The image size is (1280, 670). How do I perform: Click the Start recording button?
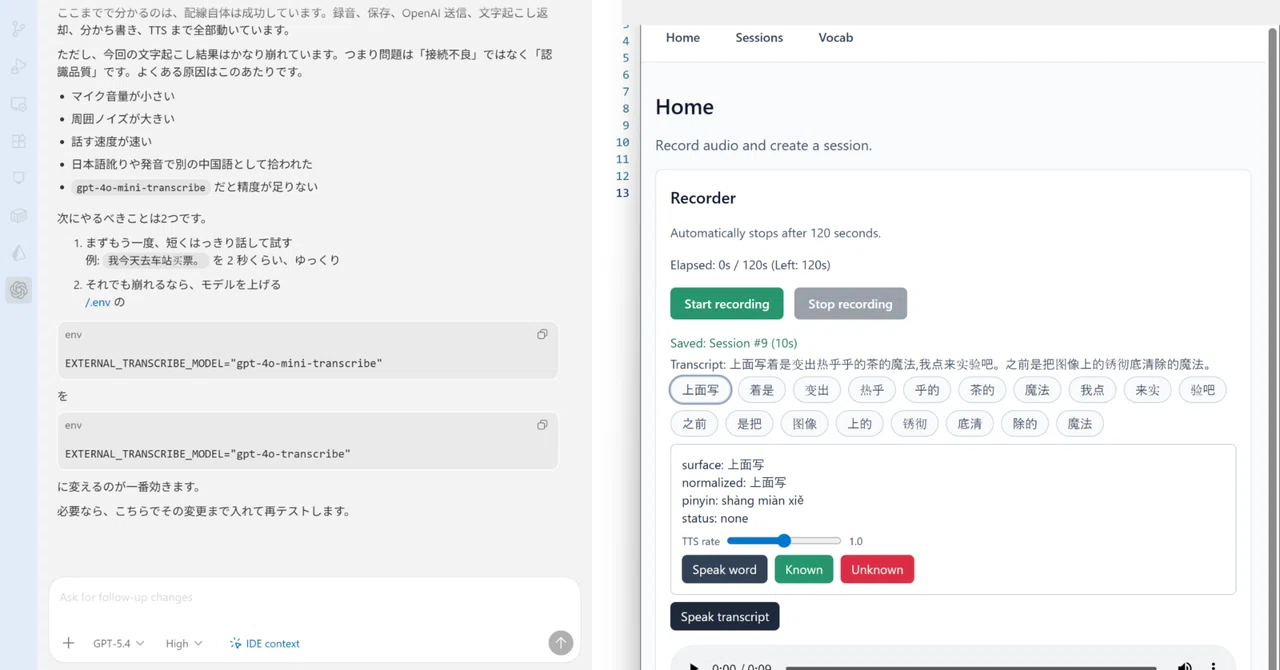tap(727, 304)
